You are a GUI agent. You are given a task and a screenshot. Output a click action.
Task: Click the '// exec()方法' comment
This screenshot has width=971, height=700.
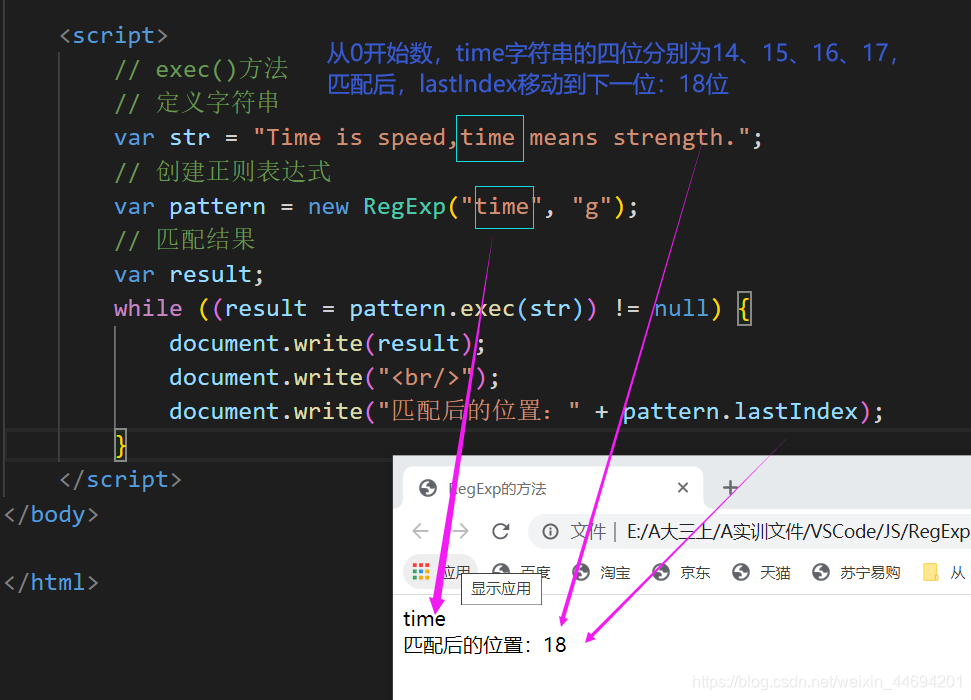(201, 69)
